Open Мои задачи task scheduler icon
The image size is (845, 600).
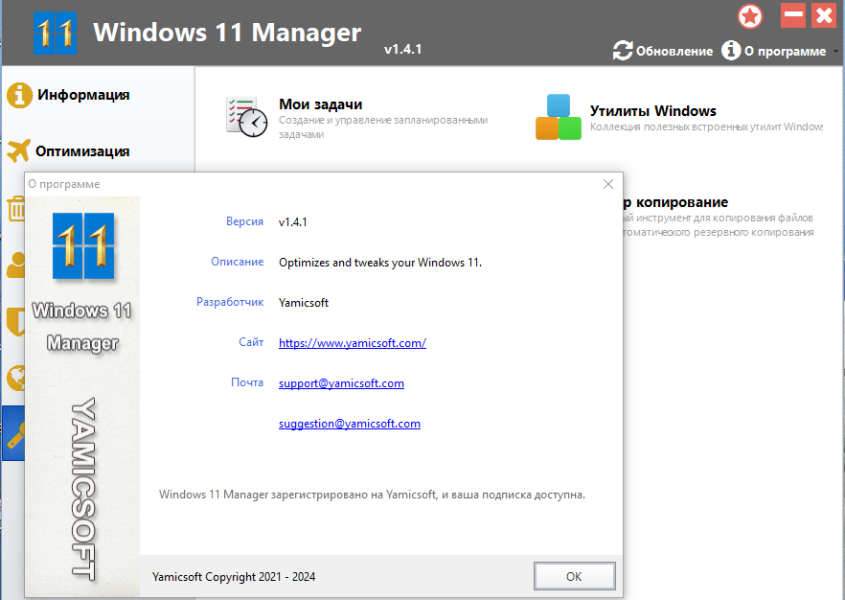click(247, 116)
